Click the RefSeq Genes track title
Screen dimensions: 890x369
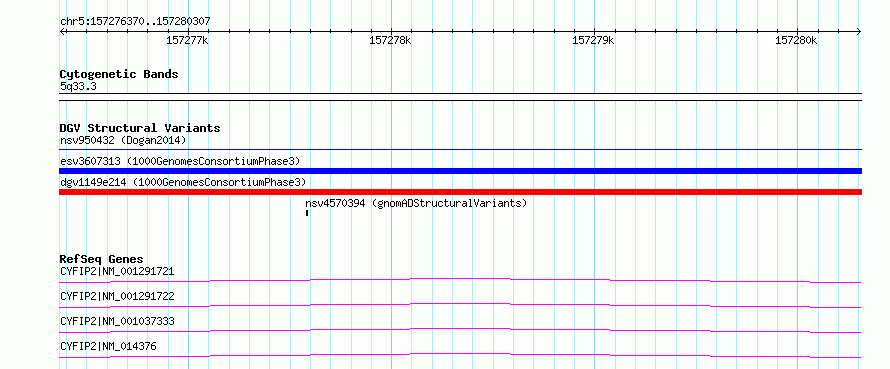(101, 259)
